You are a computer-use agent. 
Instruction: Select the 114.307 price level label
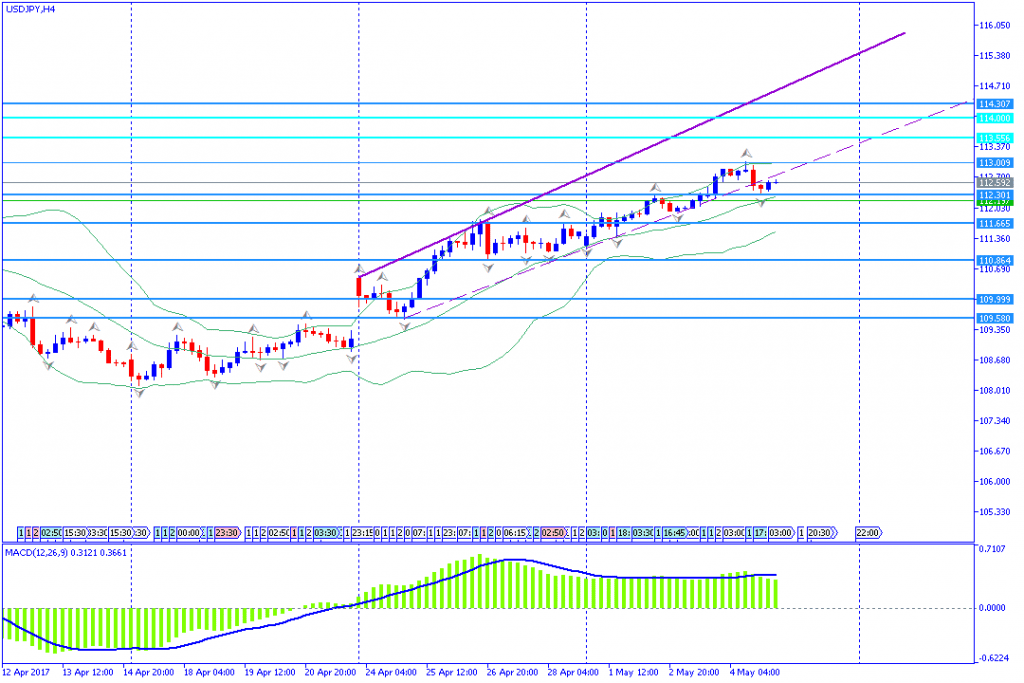pyautogui.click(x=995, y=104)
